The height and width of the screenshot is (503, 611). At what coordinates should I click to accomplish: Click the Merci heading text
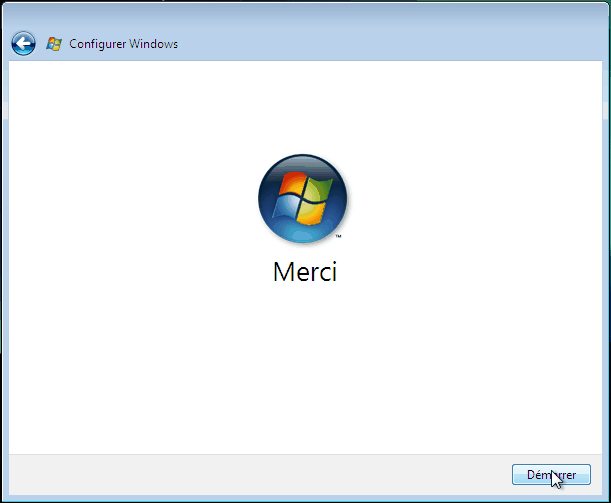click(x=305, y=272)
